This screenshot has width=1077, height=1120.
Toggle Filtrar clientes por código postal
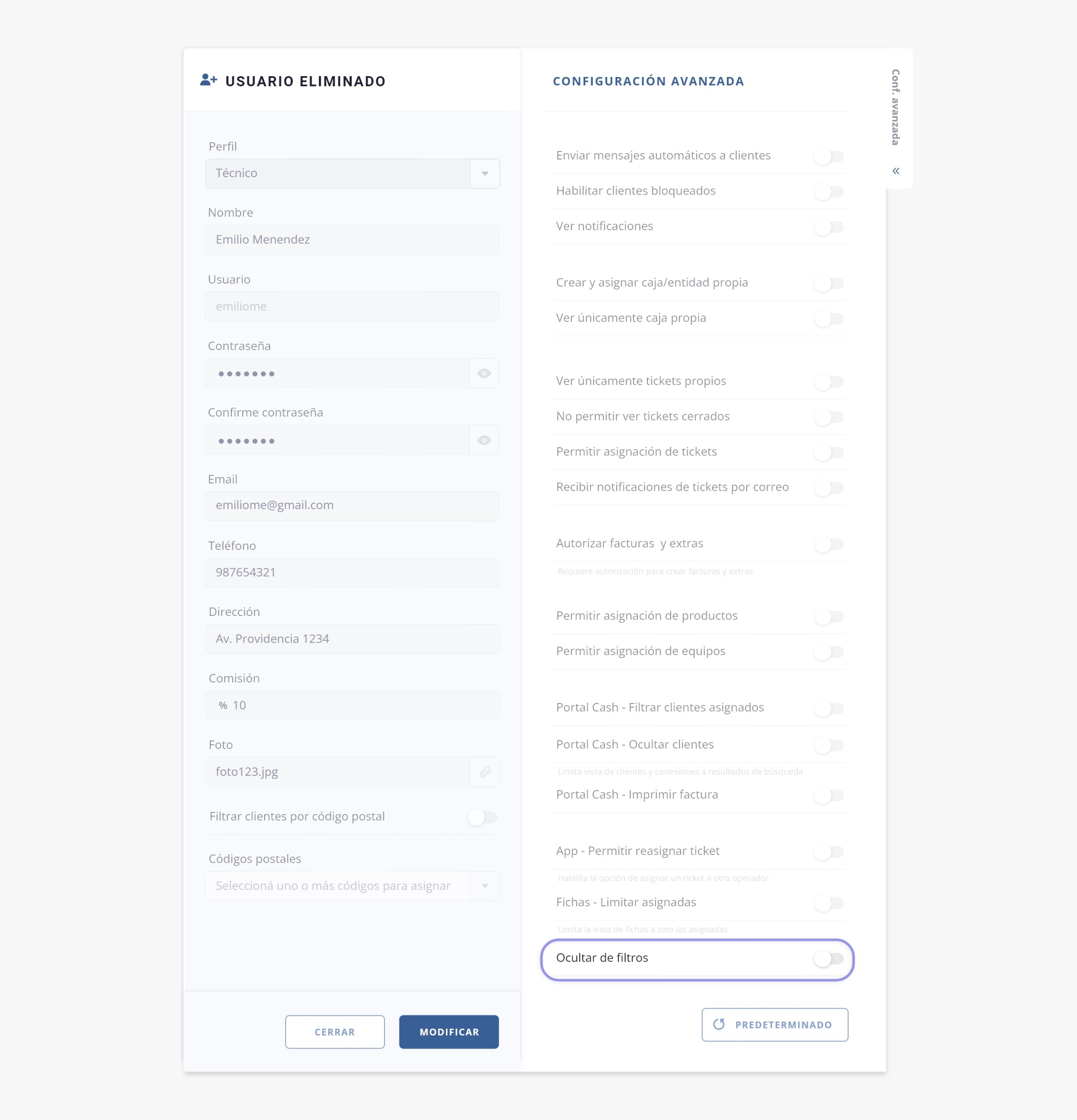[482, 817]
